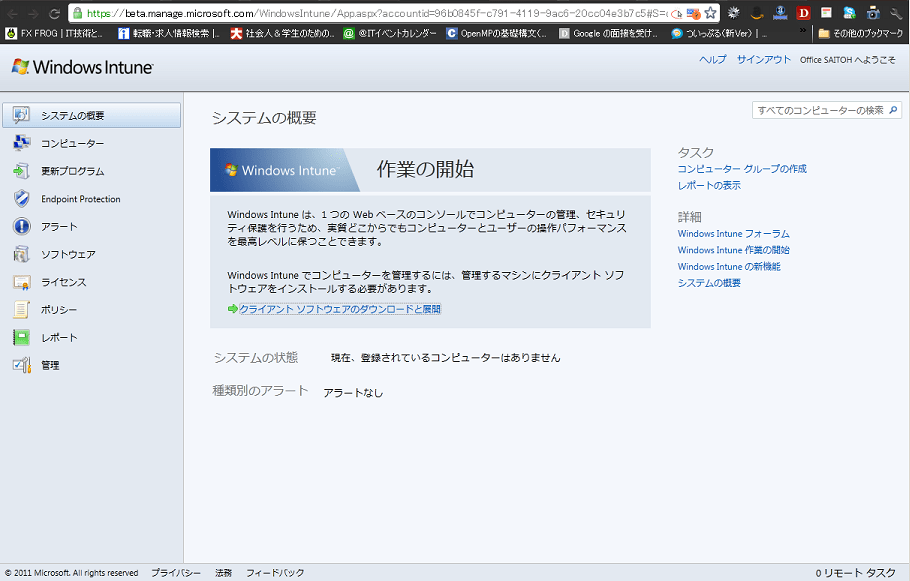The image size is (910, 581).
Task: Open 更新プログラム via its sidebar icon
Action: point(24,171)
